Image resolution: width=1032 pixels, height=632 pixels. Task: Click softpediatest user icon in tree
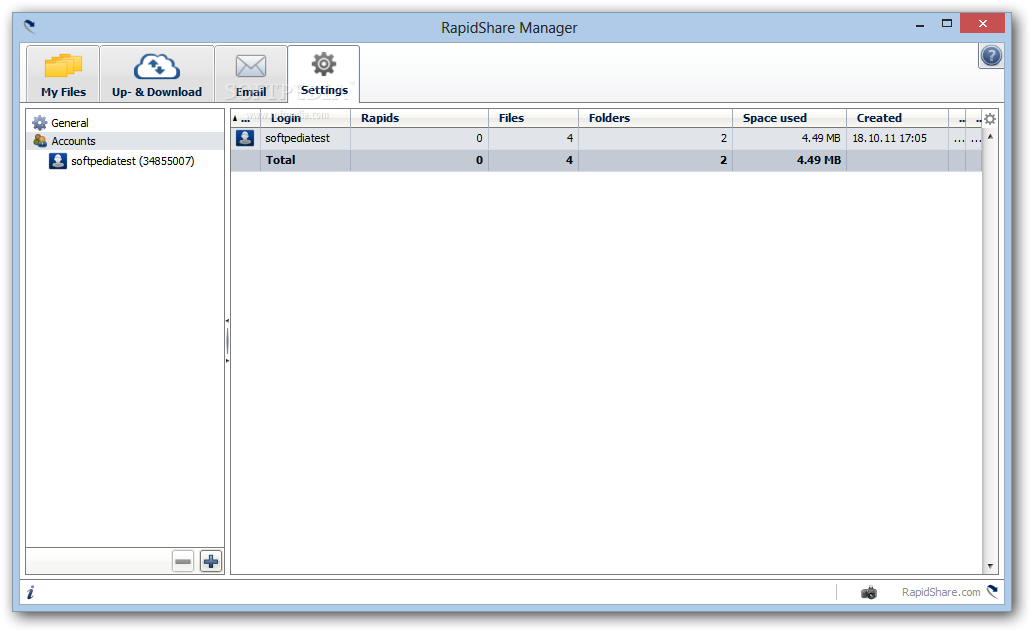tap(58, 161)
